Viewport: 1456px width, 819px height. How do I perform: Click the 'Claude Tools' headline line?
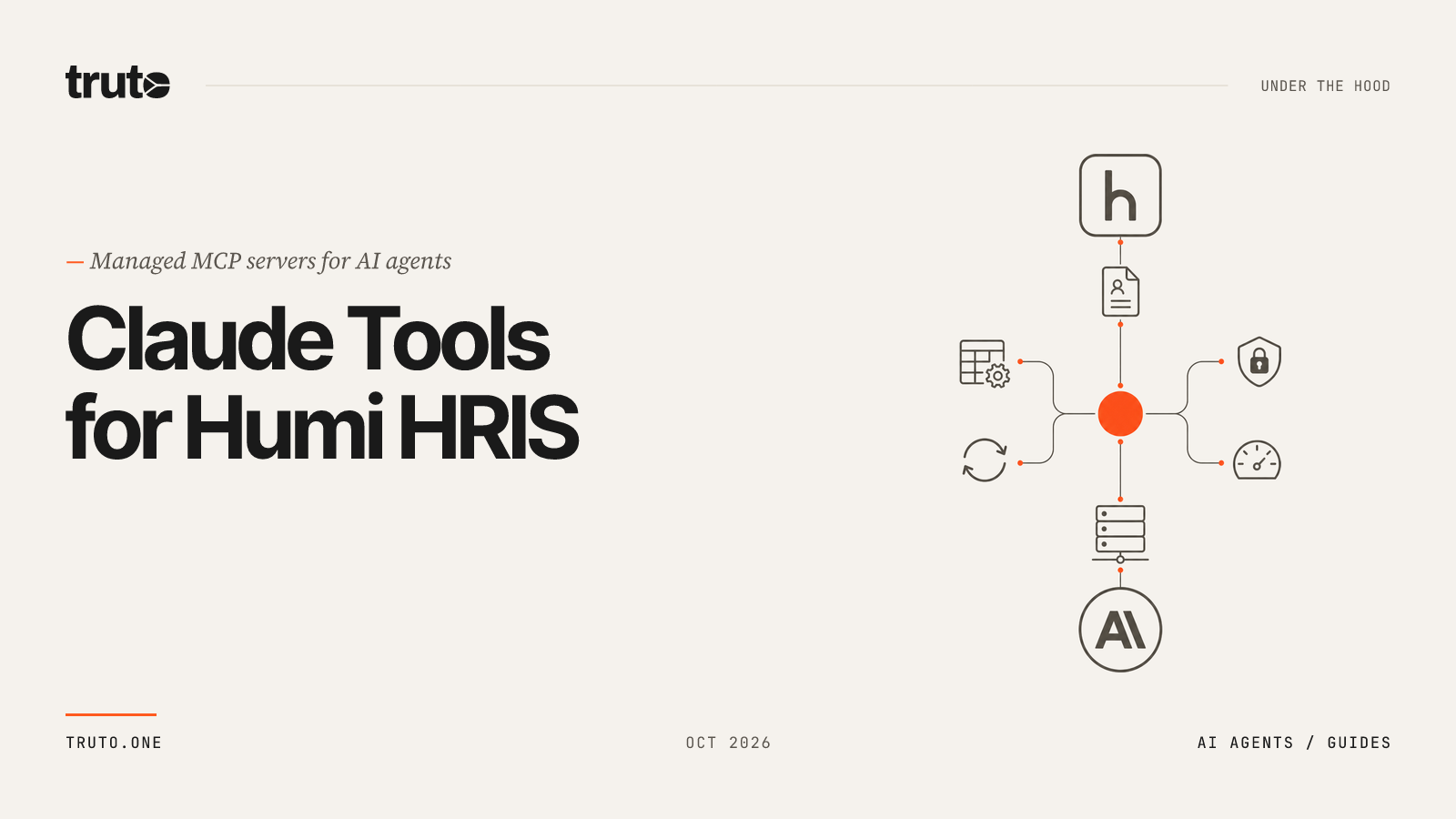tap(308, 339)
